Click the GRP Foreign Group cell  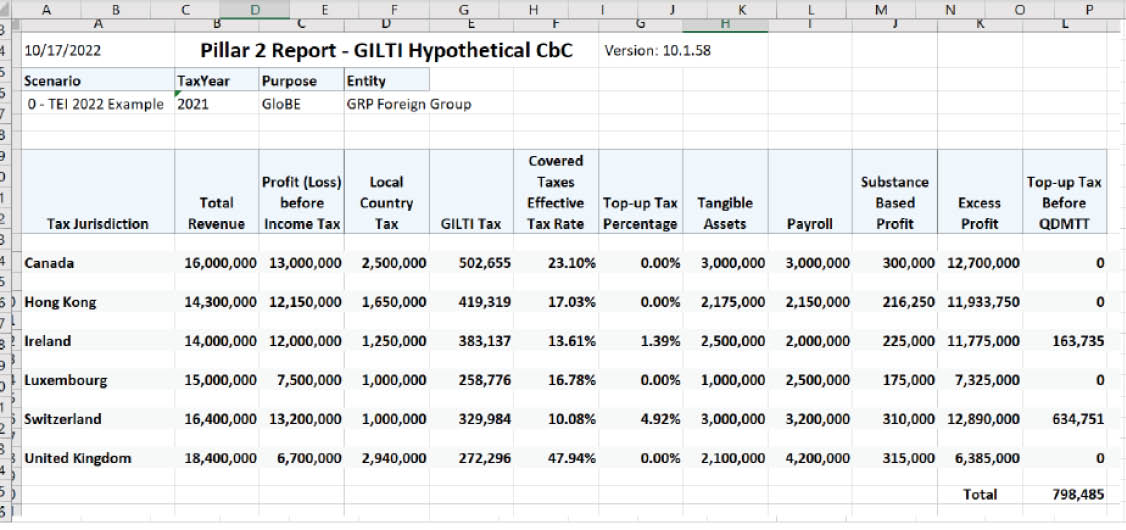pyautogui.click(x=409, y=105)
